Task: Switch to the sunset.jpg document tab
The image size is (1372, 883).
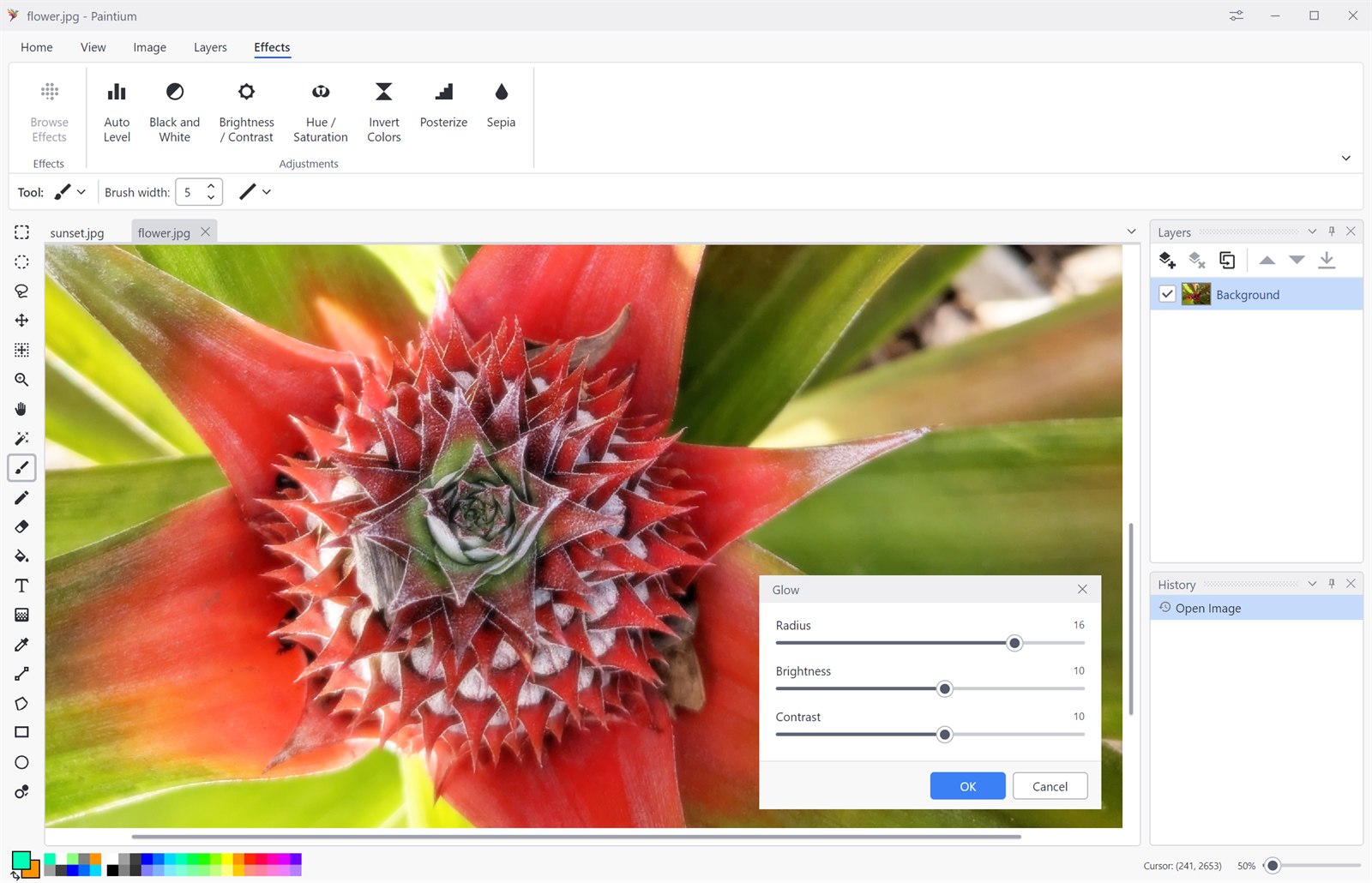Action: pyautogui.click(x=77, y=232)
